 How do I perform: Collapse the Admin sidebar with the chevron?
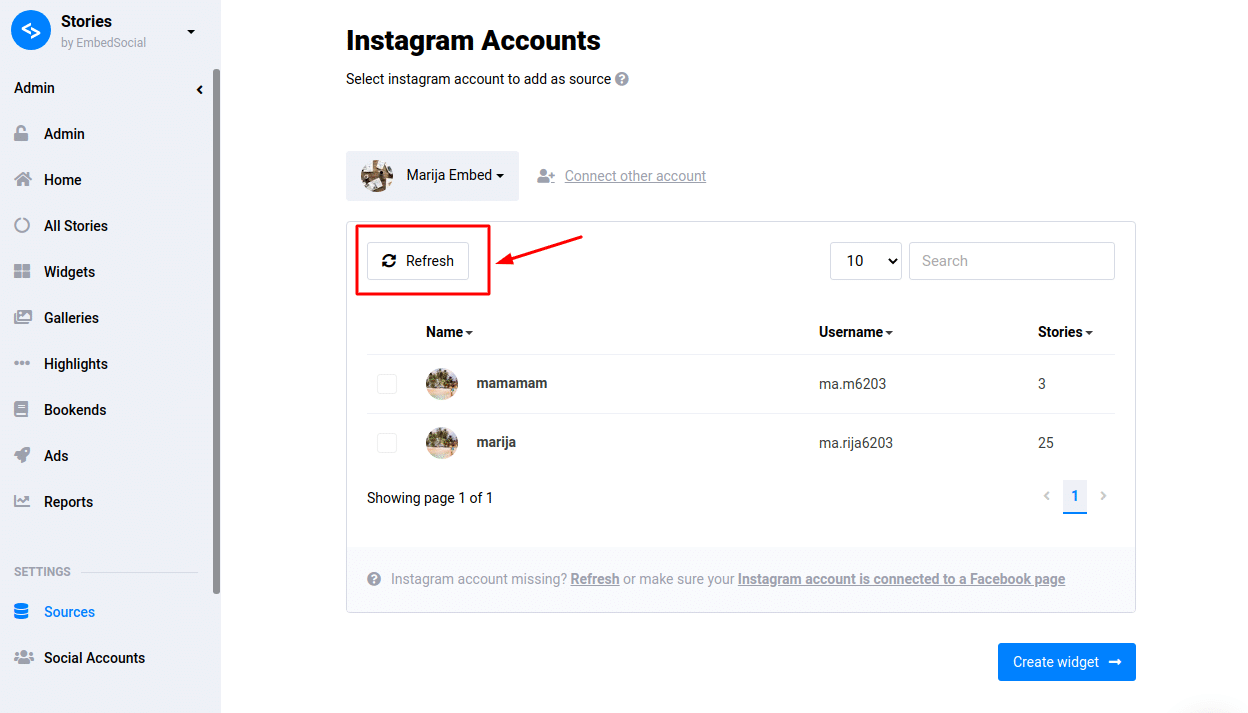pos(200,89)
